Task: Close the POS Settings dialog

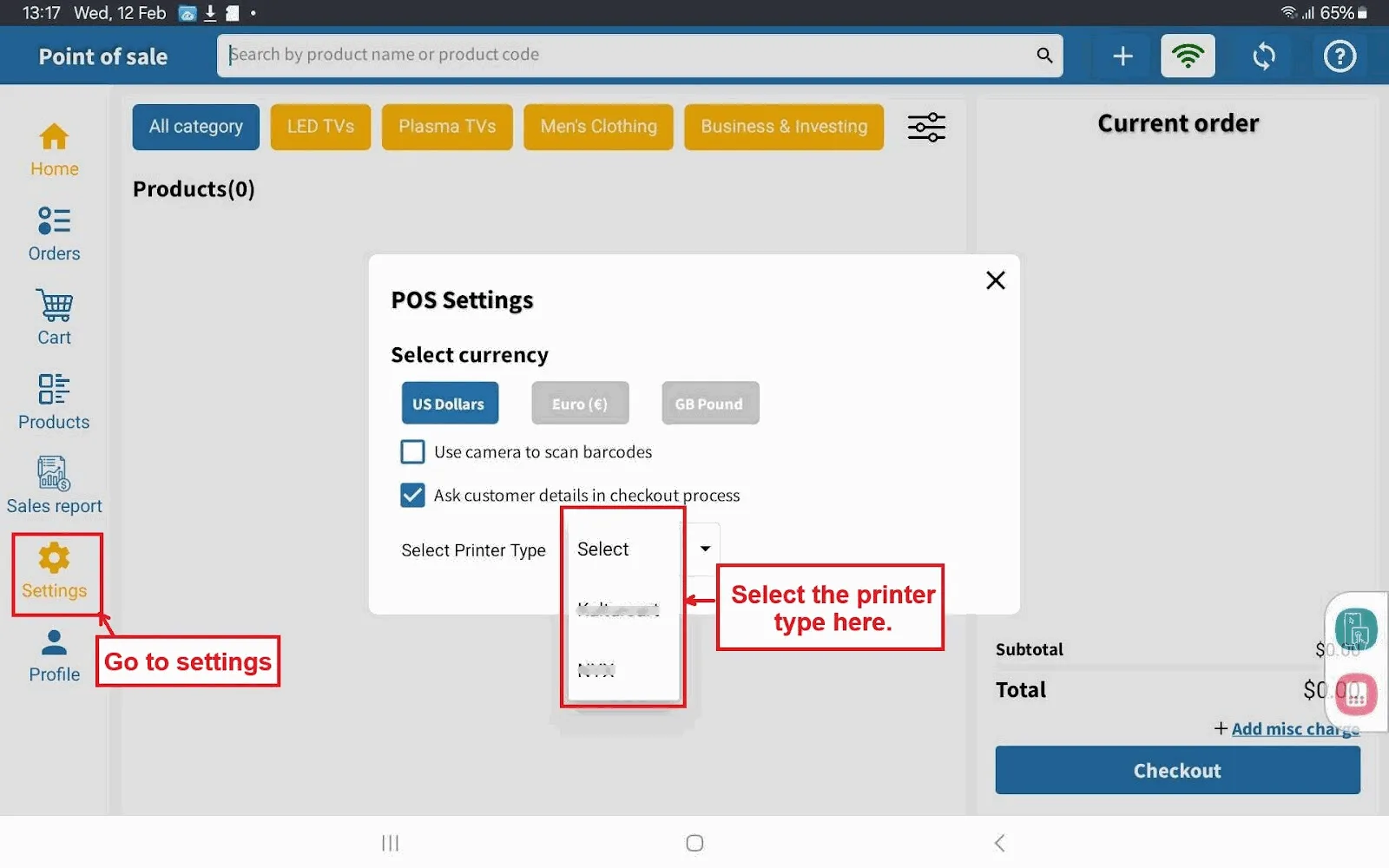Action: pos(996,280)
